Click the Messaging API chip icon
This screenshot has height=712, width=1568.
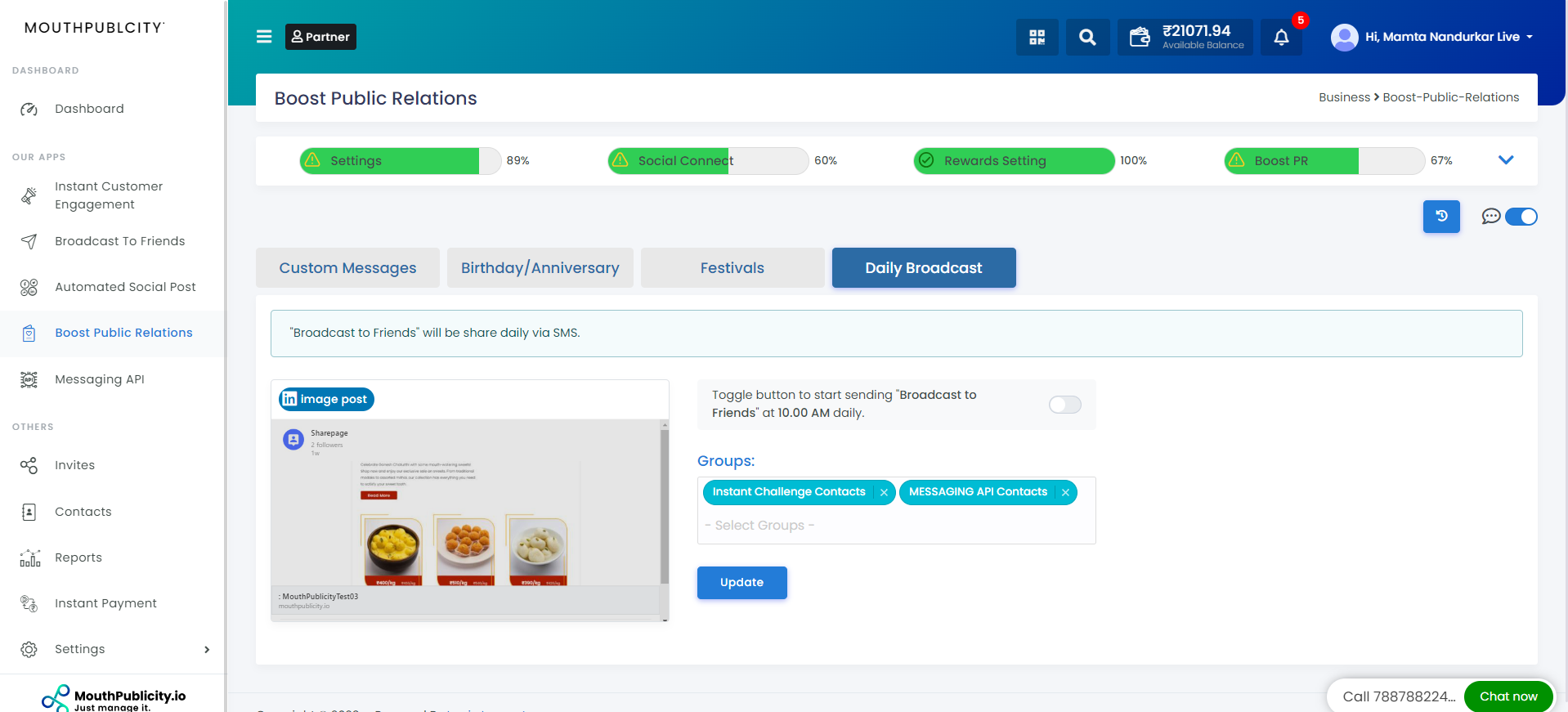(x=29, y=379)
